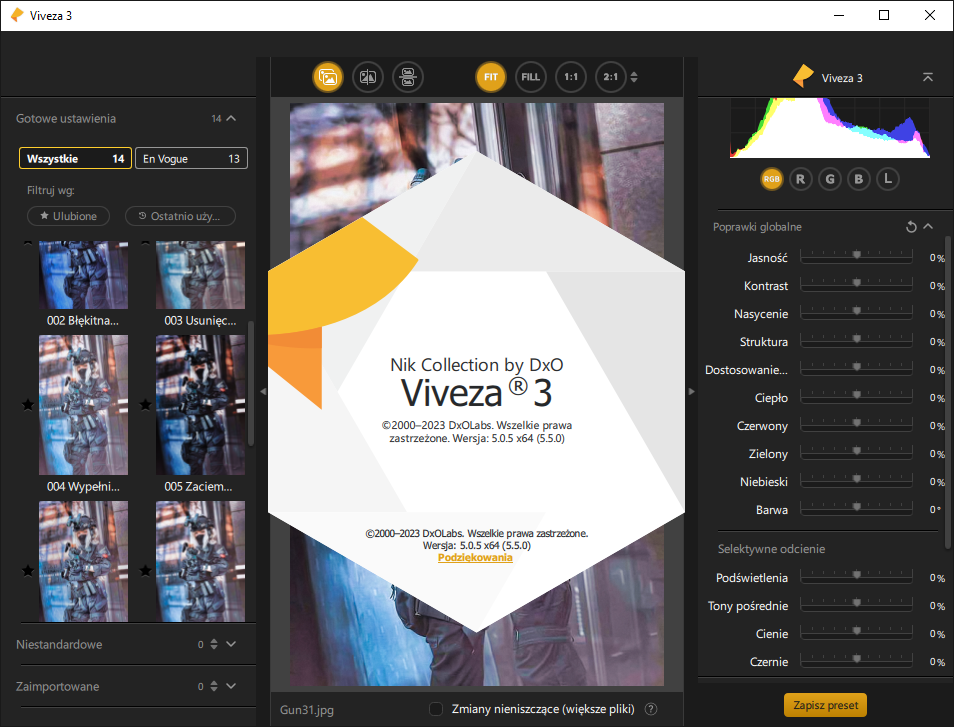Adjust the Jasność slider
The height and width of the screenshot is (727, 954).
point(857,257)
